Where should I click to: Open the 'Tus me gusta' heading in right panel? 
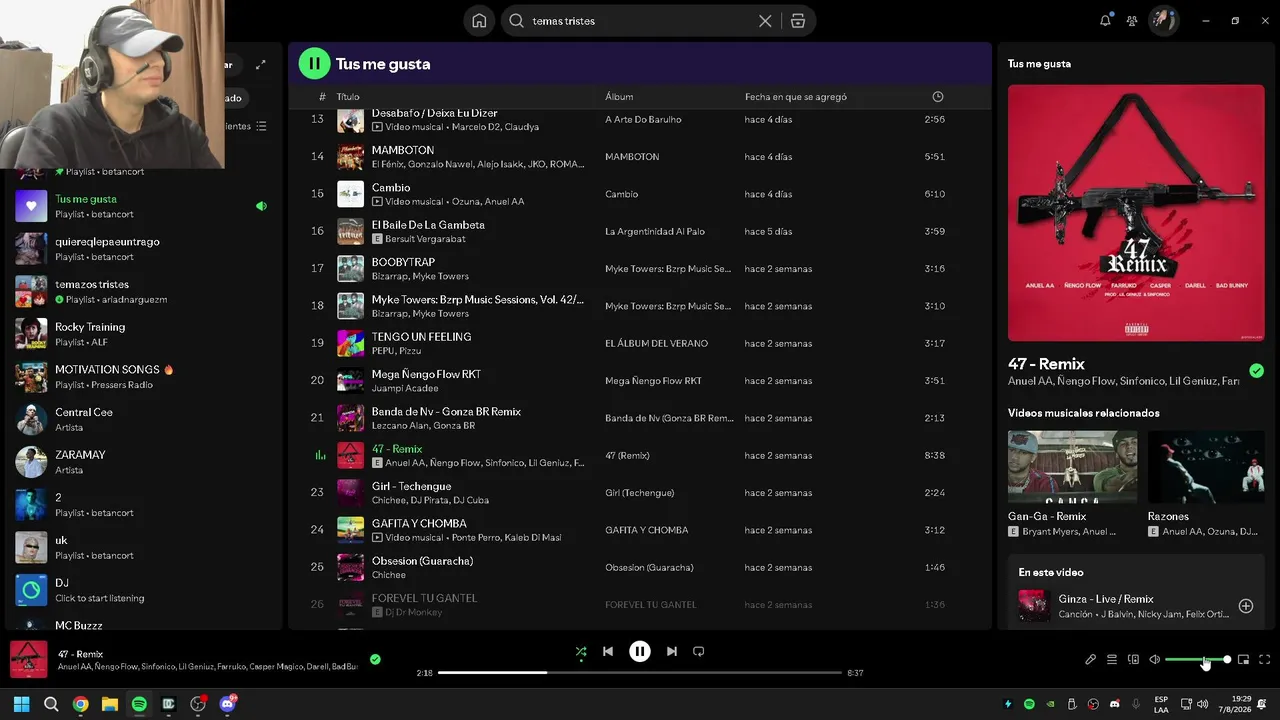tap(1039, 64)
